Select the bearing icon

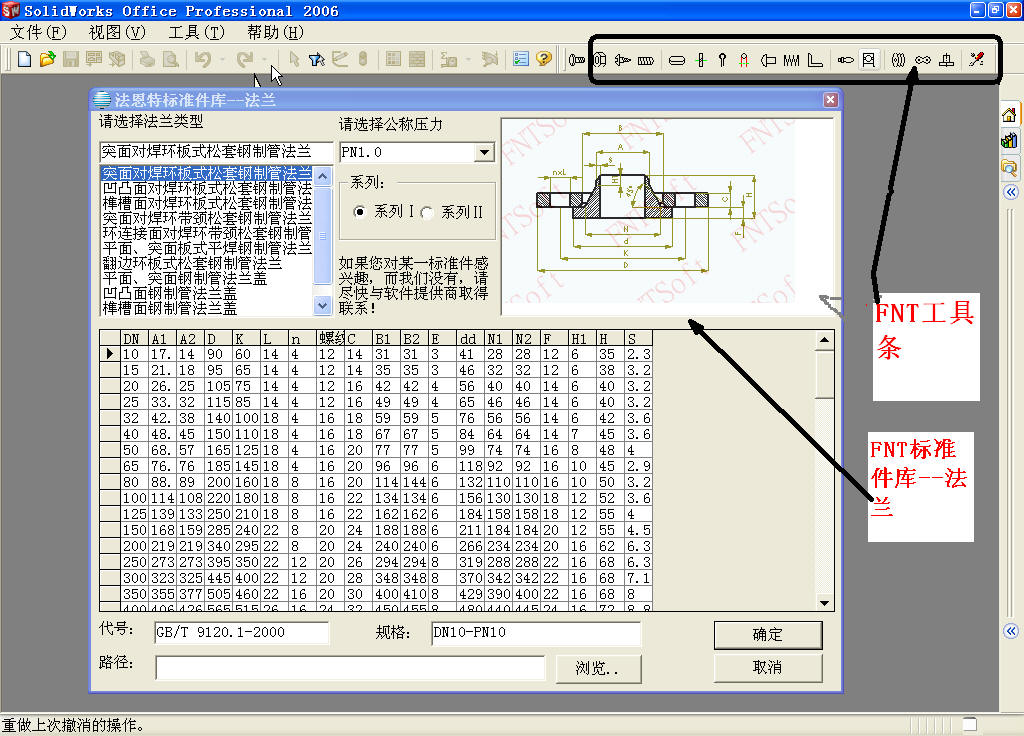[x=899, y=60]
